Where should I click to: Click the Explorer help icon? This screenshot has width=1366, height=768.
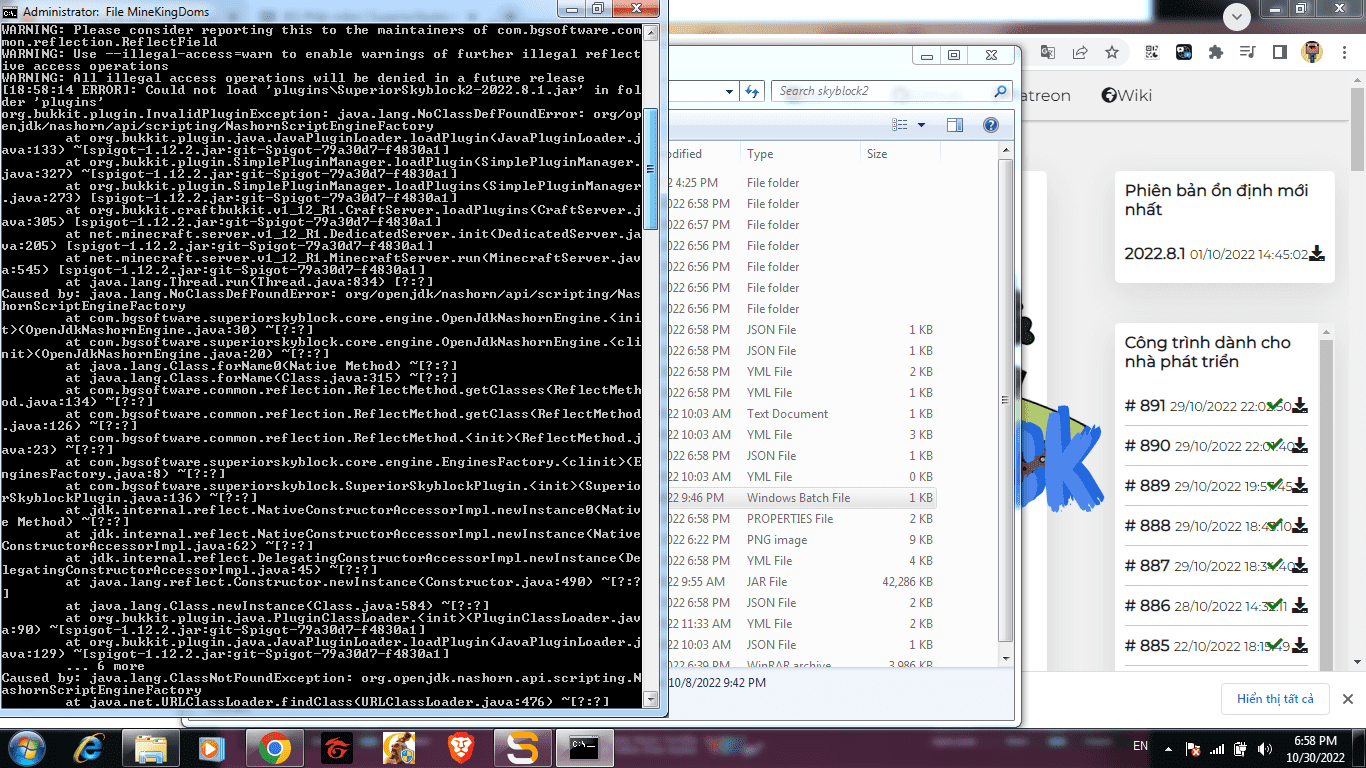click(x=991, y=125)
